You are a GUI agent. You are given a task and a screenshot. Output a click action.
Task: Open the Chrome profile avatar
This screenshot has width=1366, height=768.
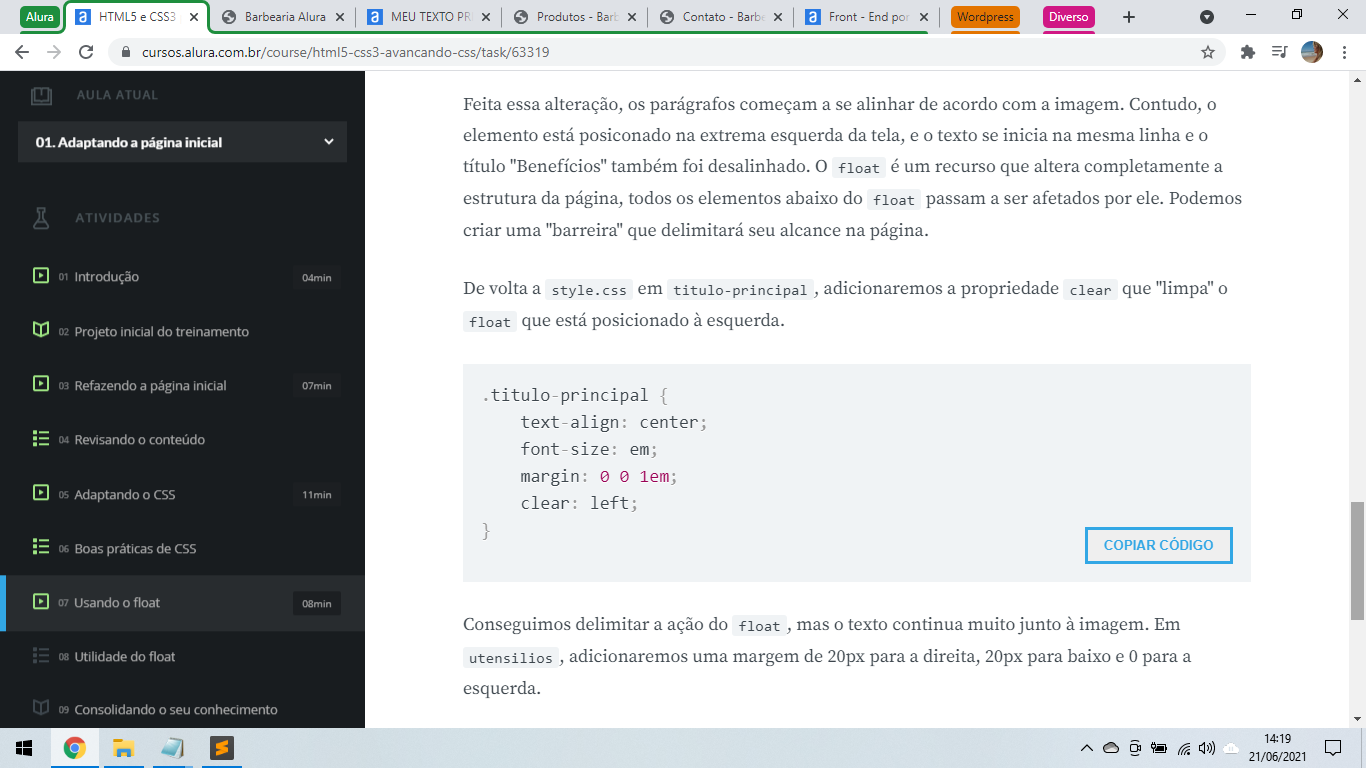coord(1312,52)
